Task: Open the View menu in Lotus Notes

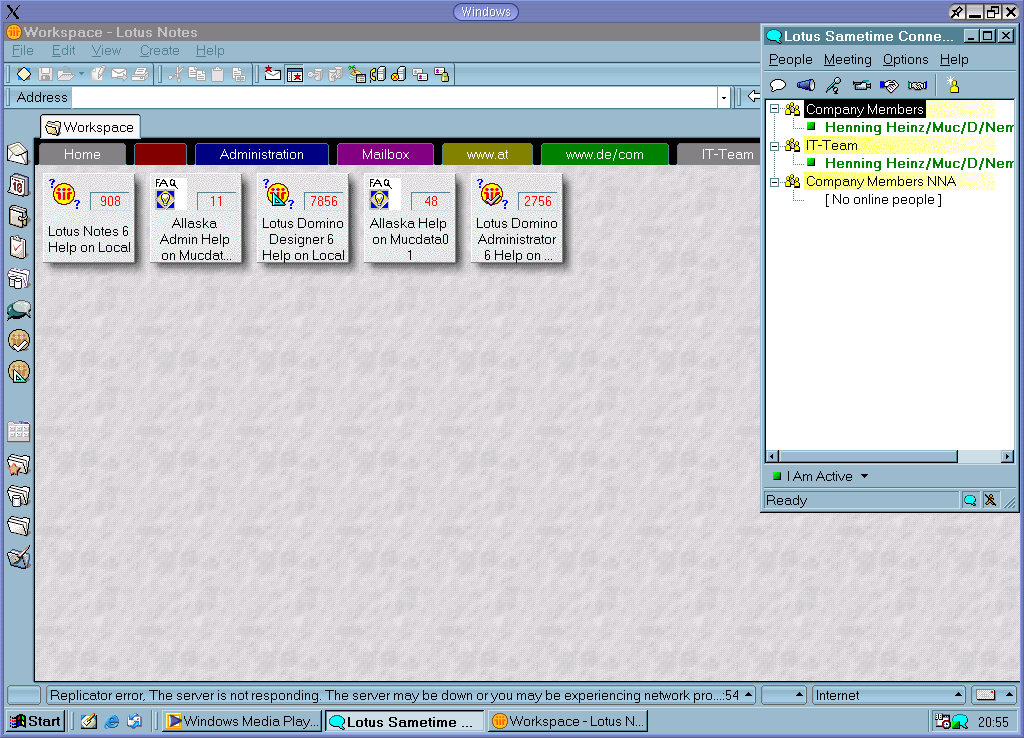Action: (106, 50)
